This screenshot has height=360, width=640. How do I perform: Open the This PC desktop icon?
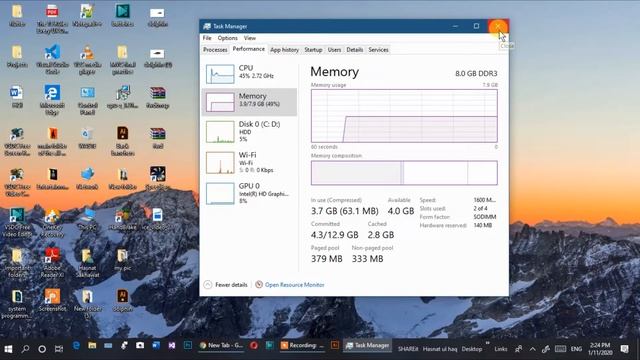tap(87, 219)
